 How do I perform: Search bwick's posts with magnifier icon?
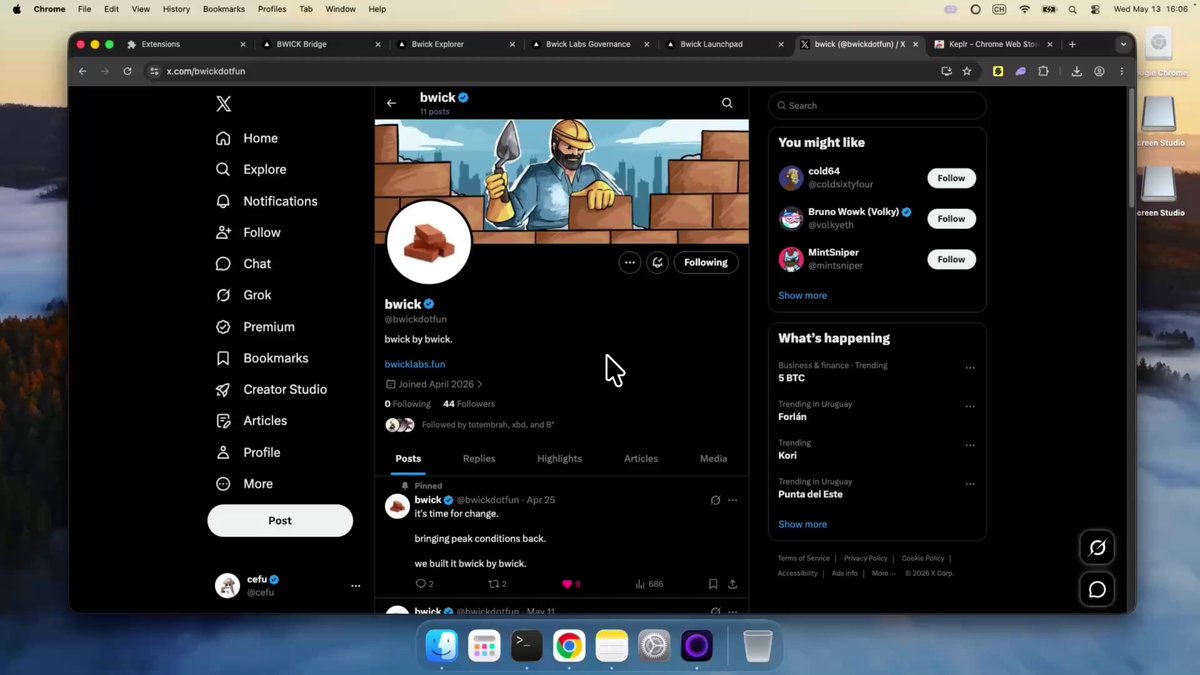(727, 103)
